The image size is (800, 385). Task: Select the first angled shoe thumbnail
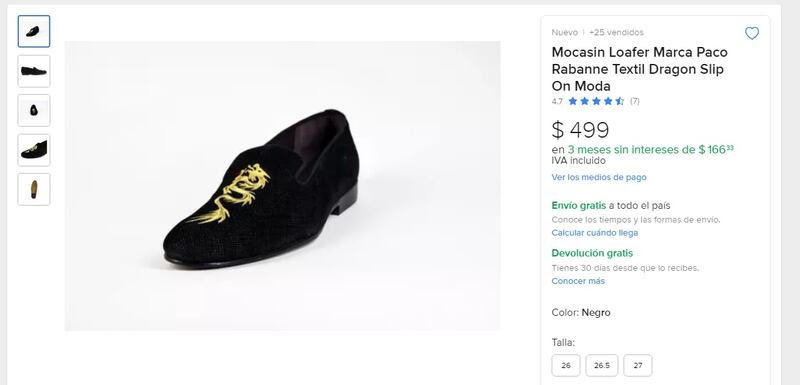click(x=34, y=31)
